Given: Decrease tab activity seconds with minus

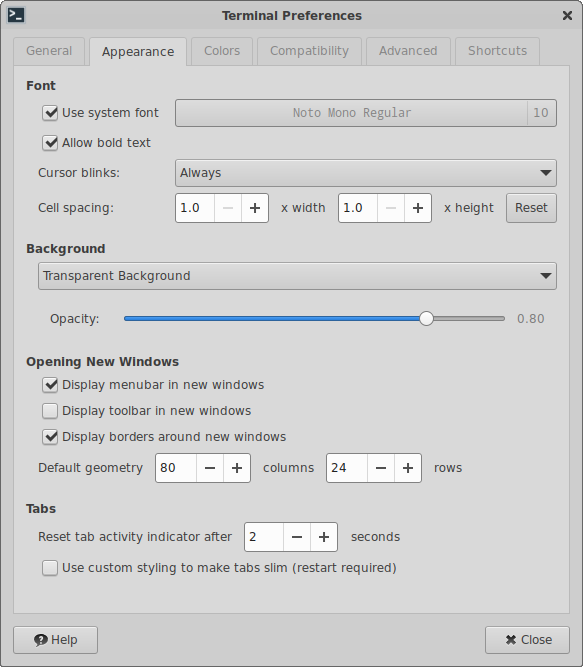Looking at the screenshot, I should [x=297, y=537].
